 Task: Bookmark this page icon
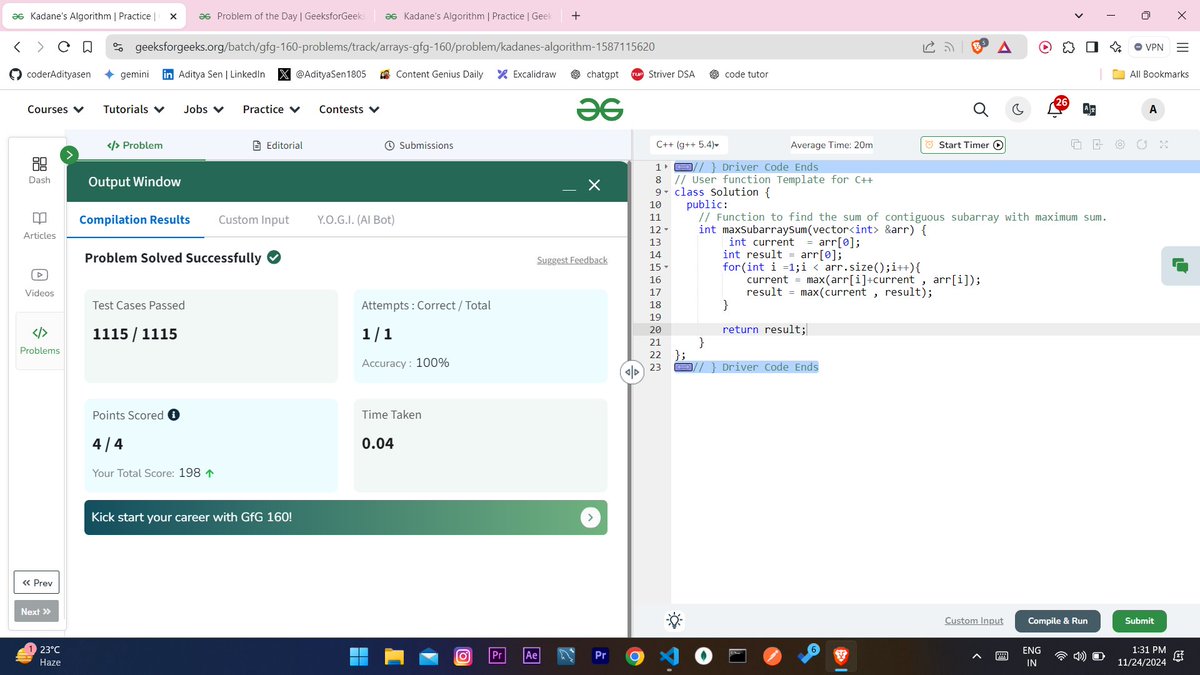coord(87,47)
